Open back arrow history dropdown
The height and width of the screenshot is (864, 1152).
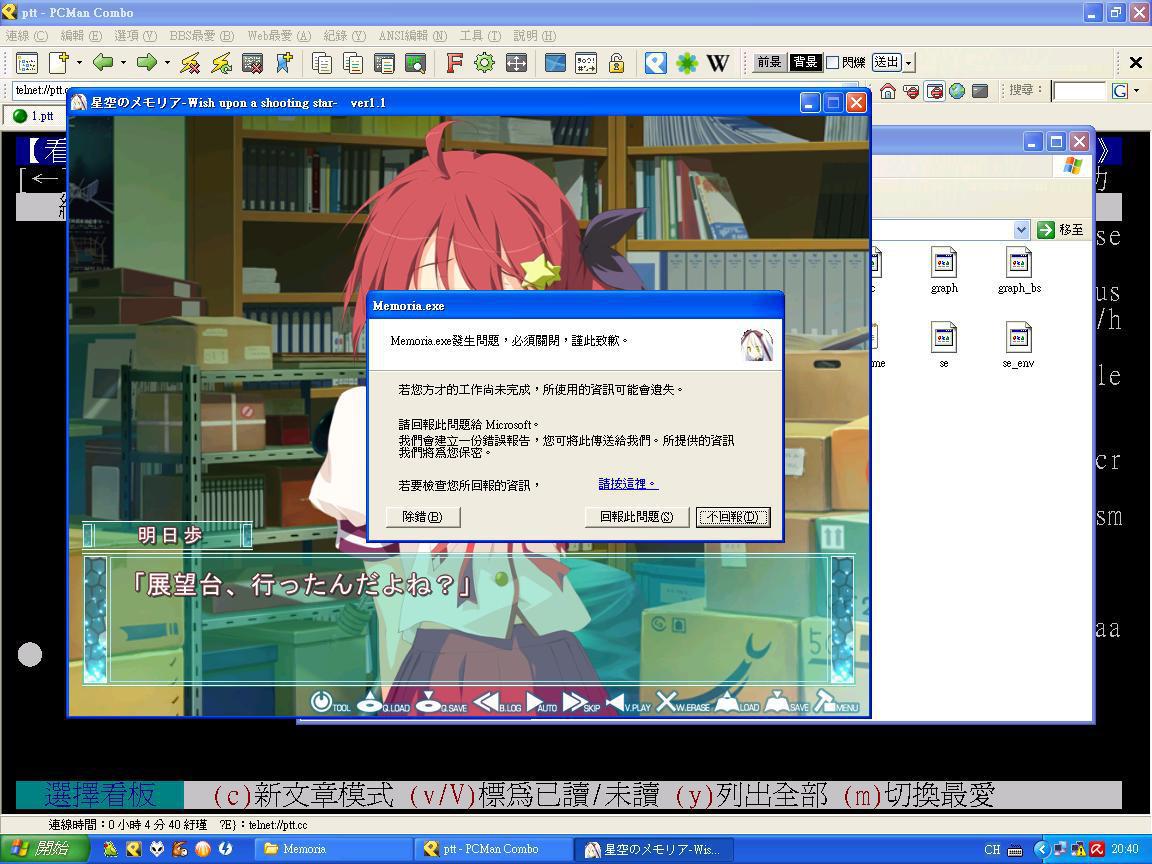pos(123,63)
